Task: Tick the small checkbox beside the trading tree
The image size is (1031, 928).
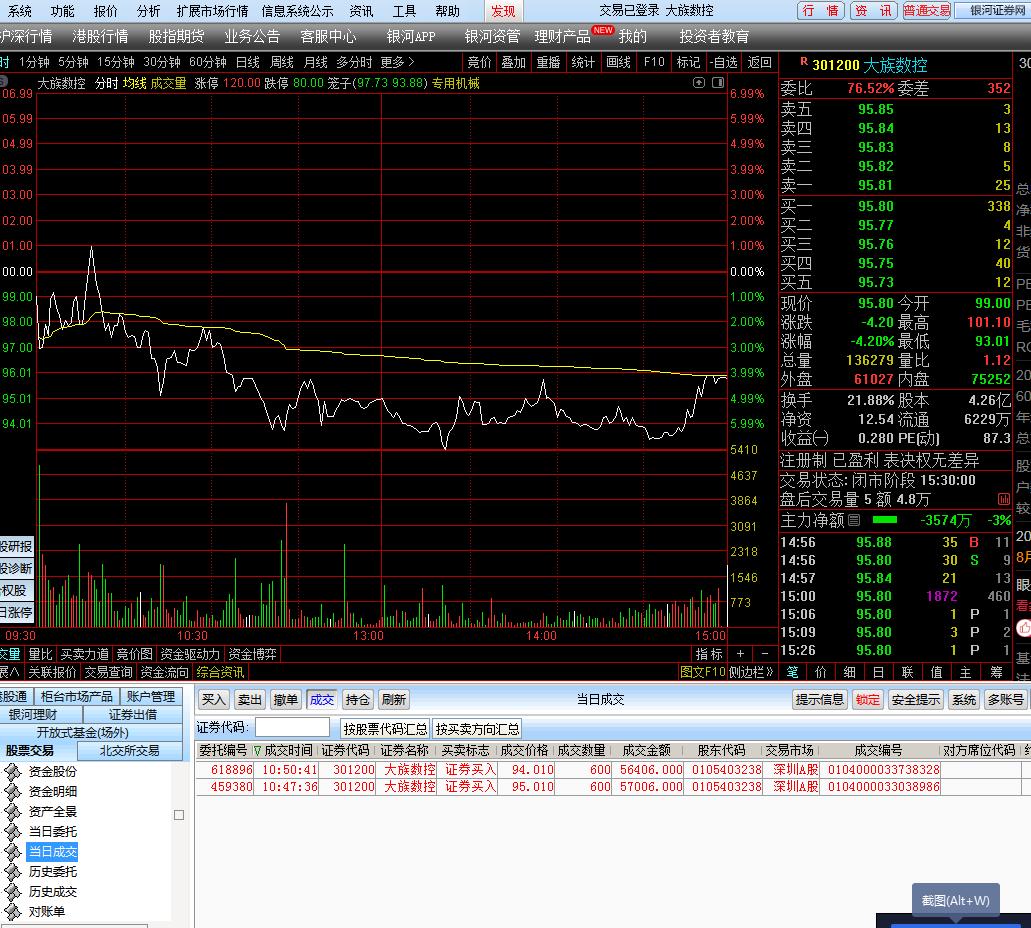Action: [x=178, y=815]
